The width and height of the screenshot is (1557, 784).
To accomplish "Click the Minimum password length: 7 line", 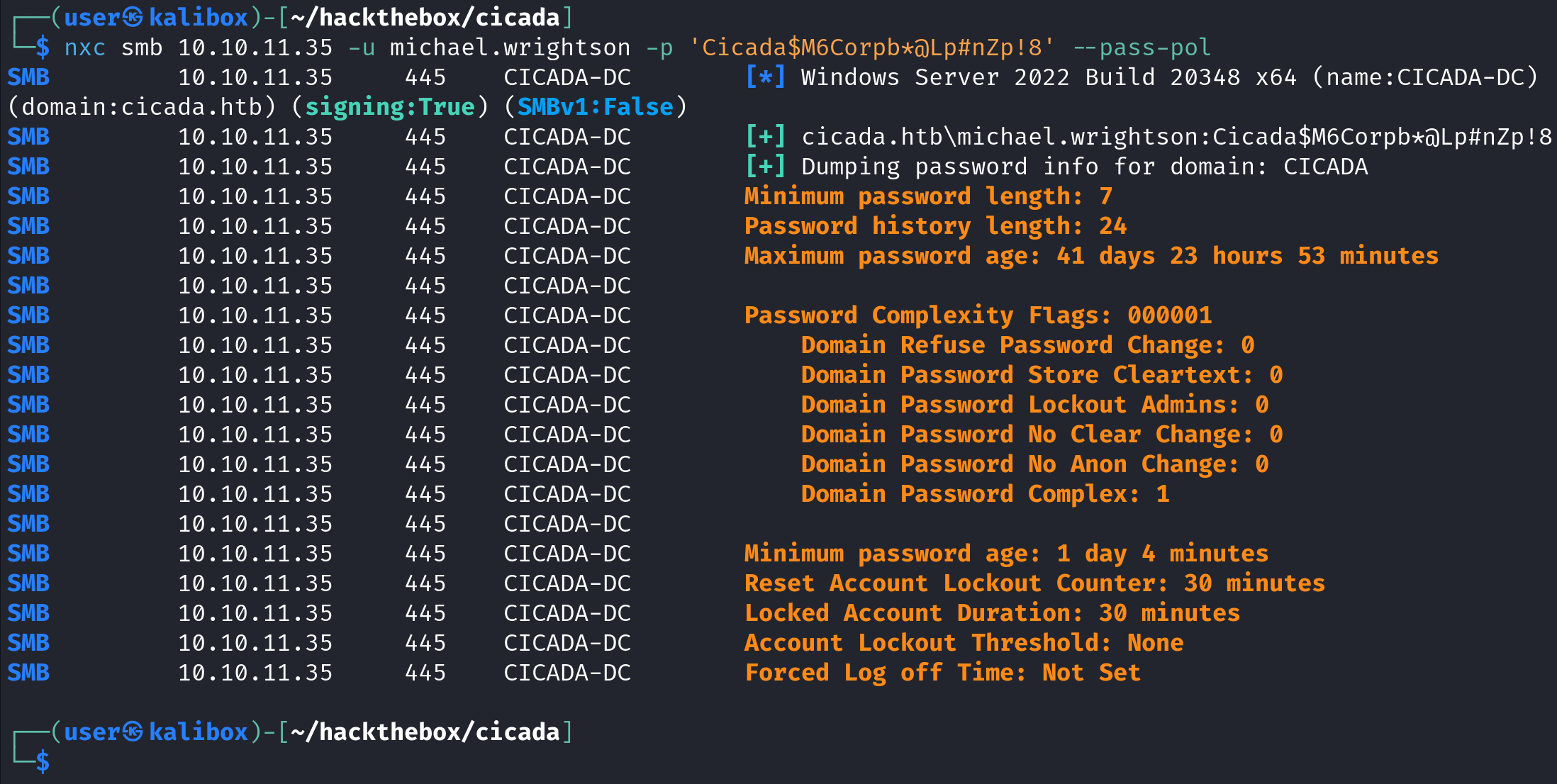I will (x=929, y=196).
